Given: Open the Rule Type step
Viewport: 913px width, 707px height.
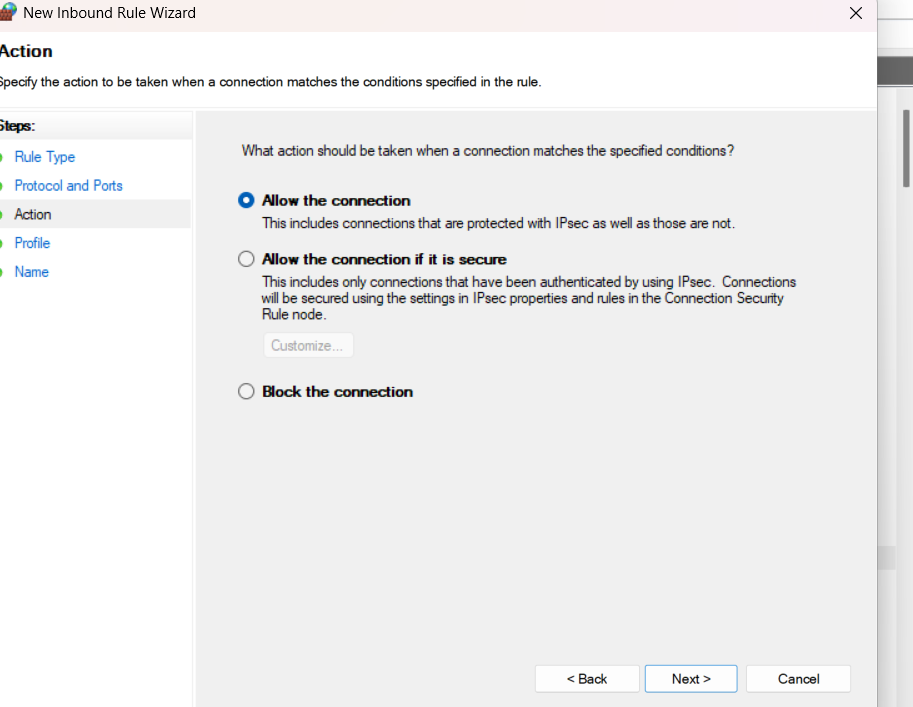Looking at the screenshot, I should 45,157.
